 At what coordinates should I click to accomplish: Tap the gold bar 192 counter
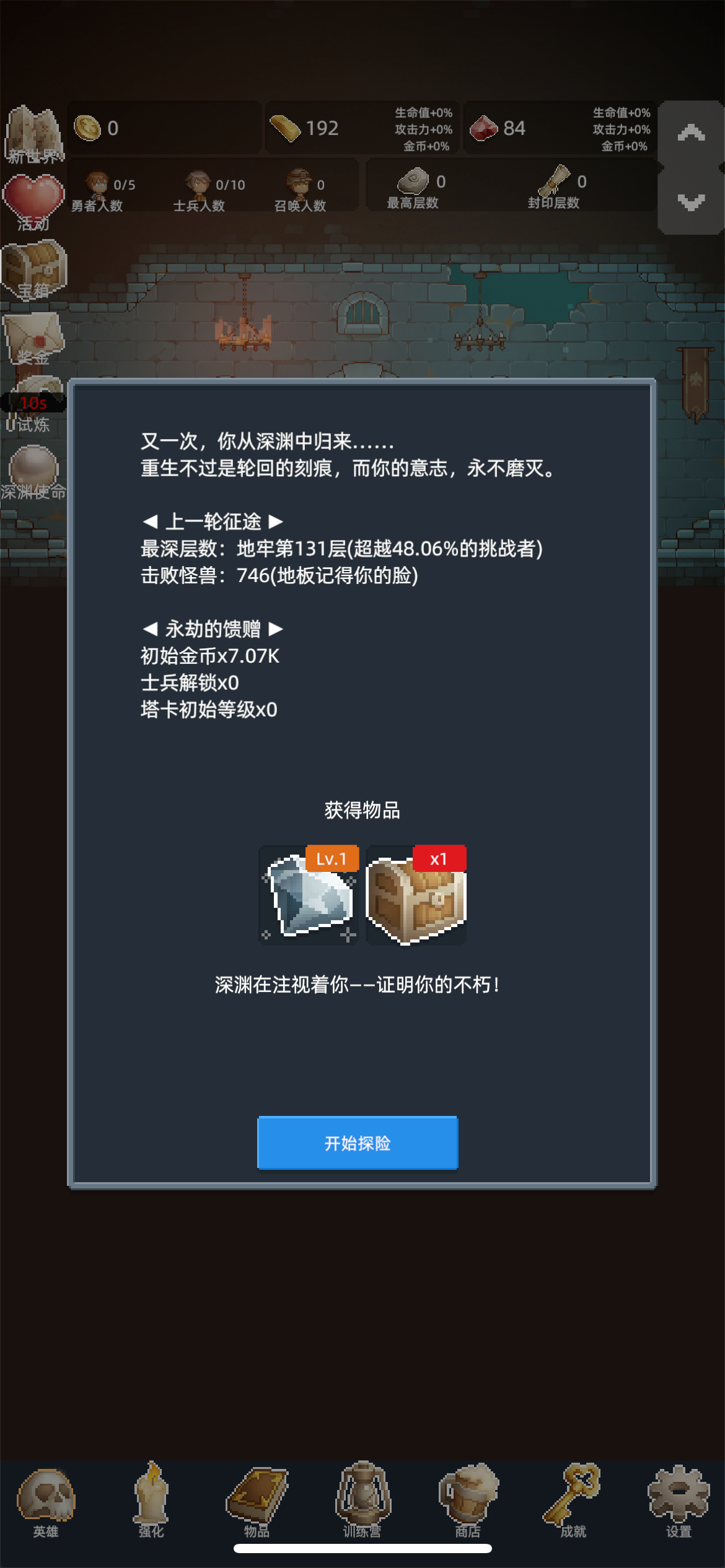pyautogui.click(x=362, y=128)
